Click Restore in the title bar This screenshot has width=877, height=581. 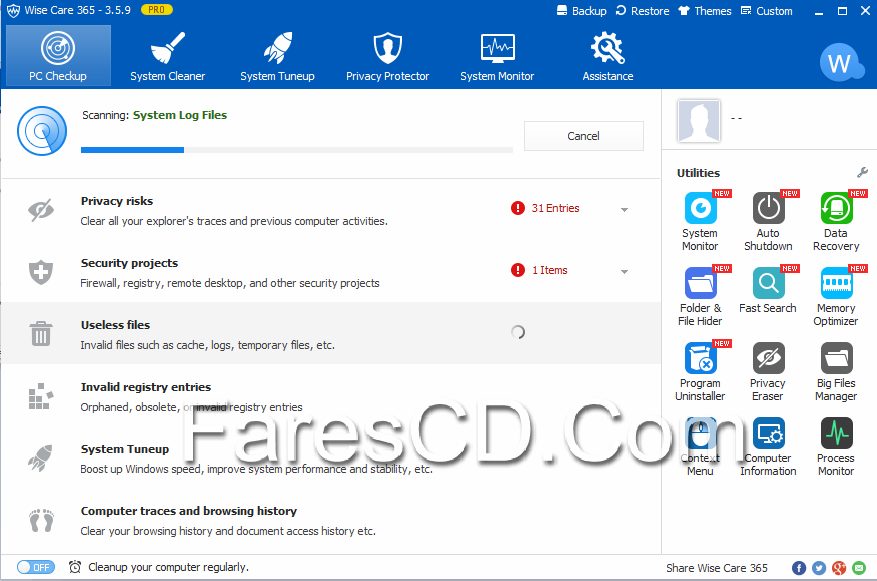pos(642,11)
